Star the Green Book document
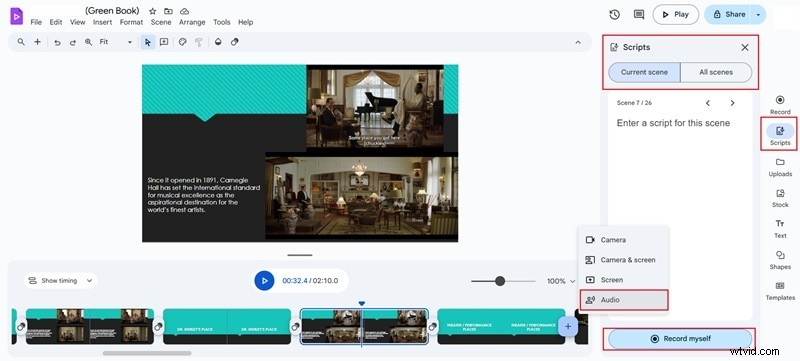 click(152, 11)
